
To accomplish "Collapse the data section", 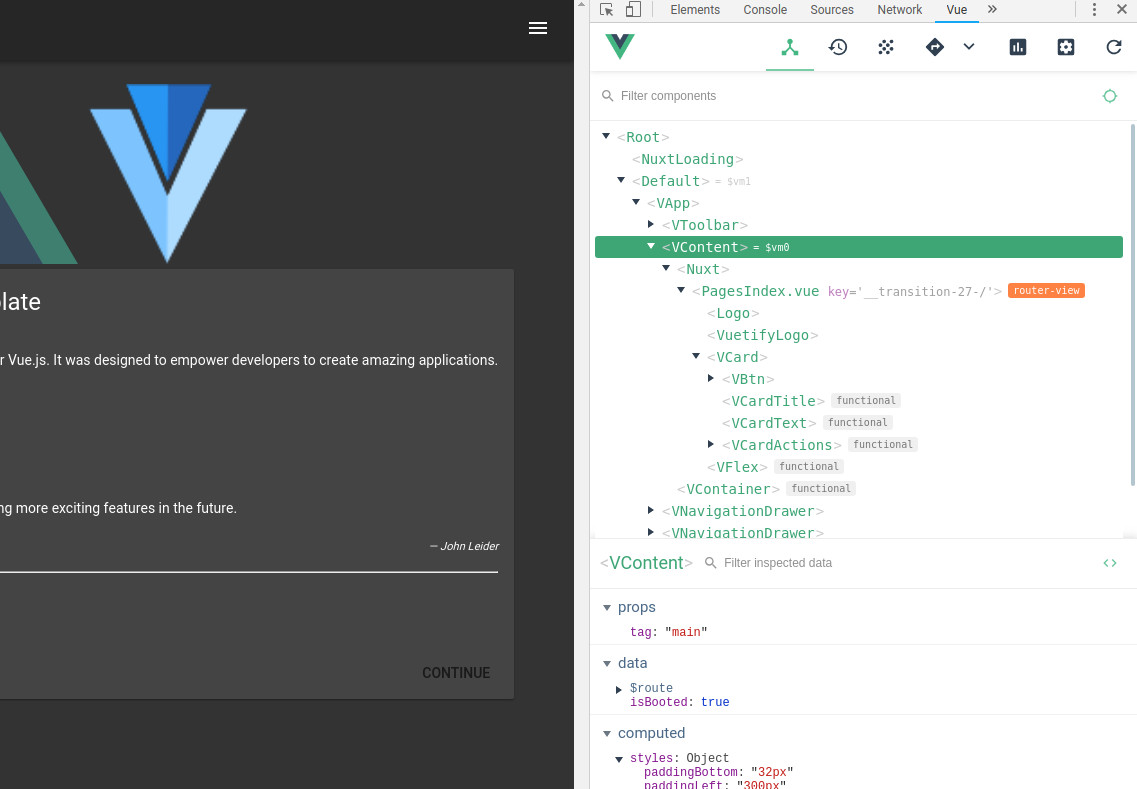I will (607, 664).
